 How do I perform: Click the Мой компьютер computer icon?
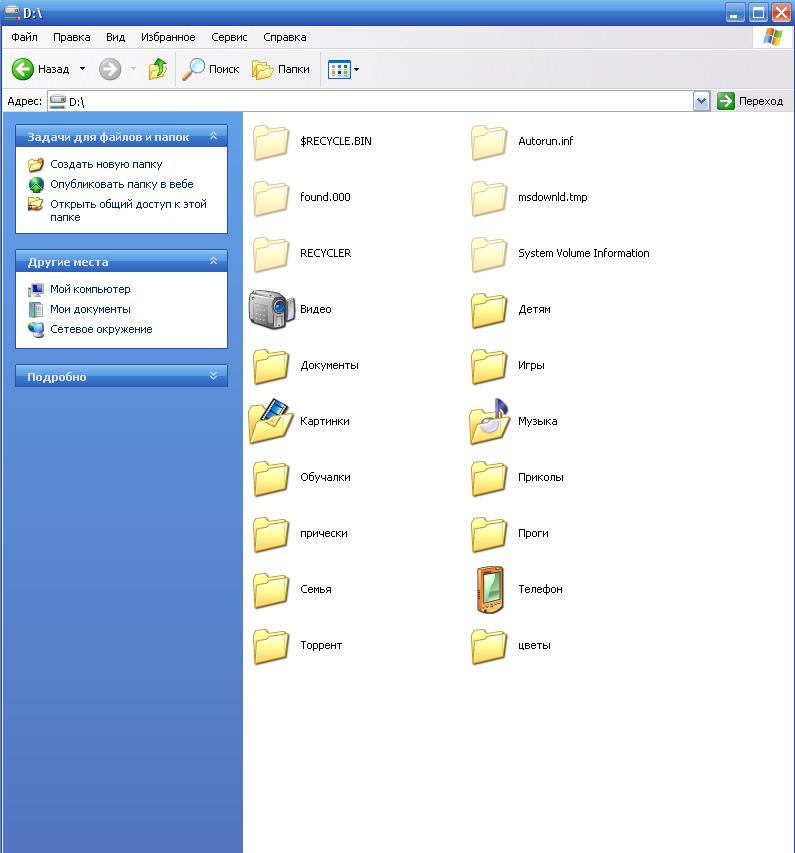tap(36, 289)
